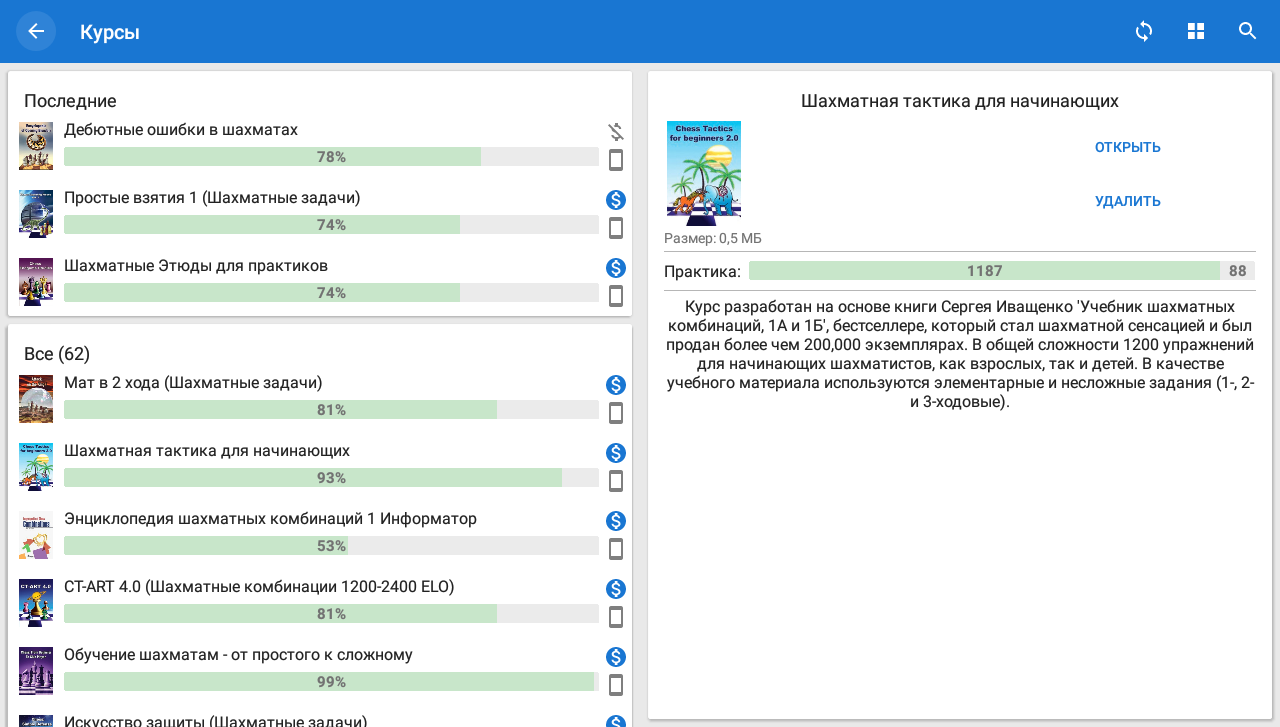This screenshot has width=1280, height=727.
Task: Click dollar icon for Энциклопедия шахматных комбинаций
Action: coord(616,521)
